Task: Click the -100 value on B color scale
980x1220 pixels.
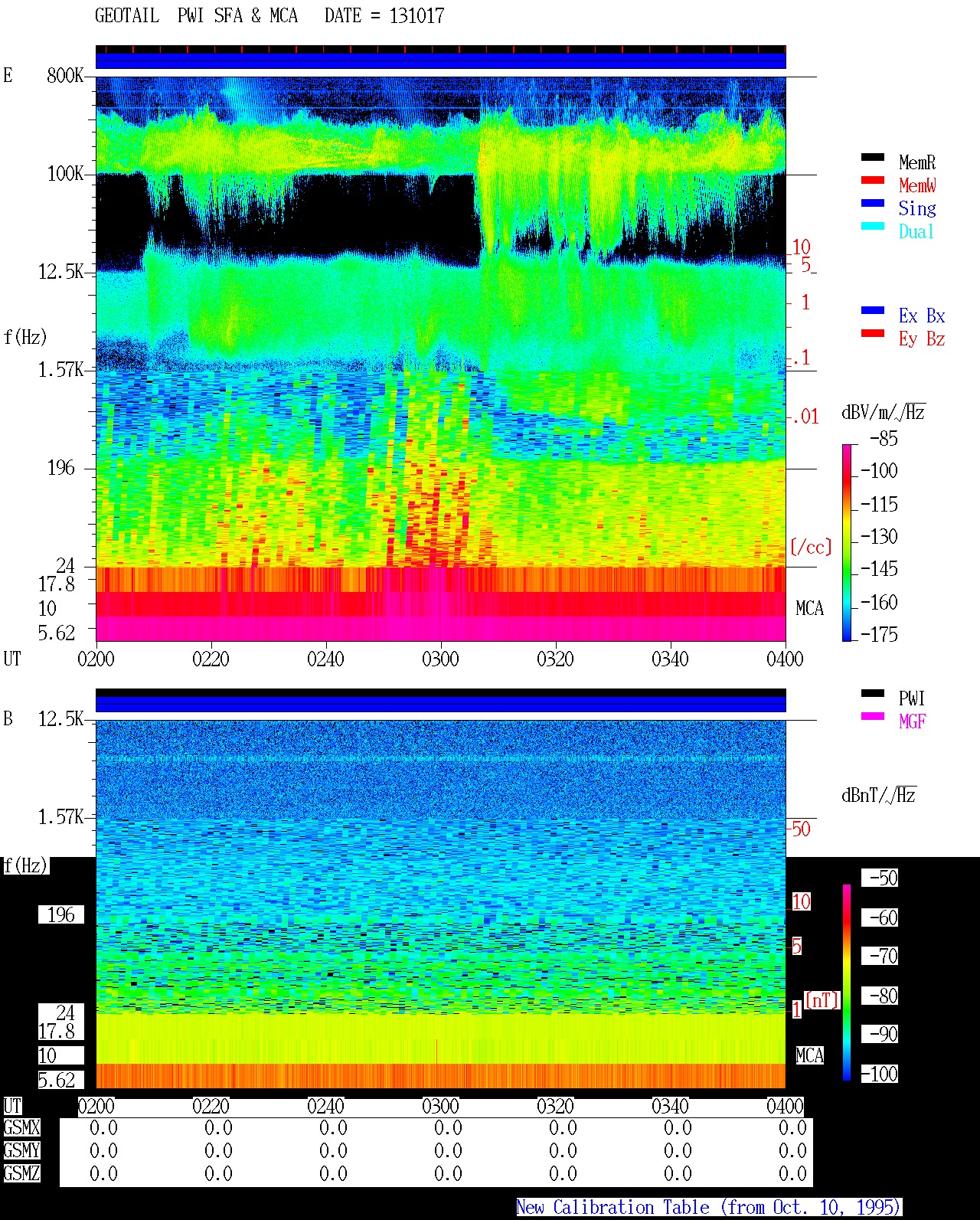Action: 879,1074
